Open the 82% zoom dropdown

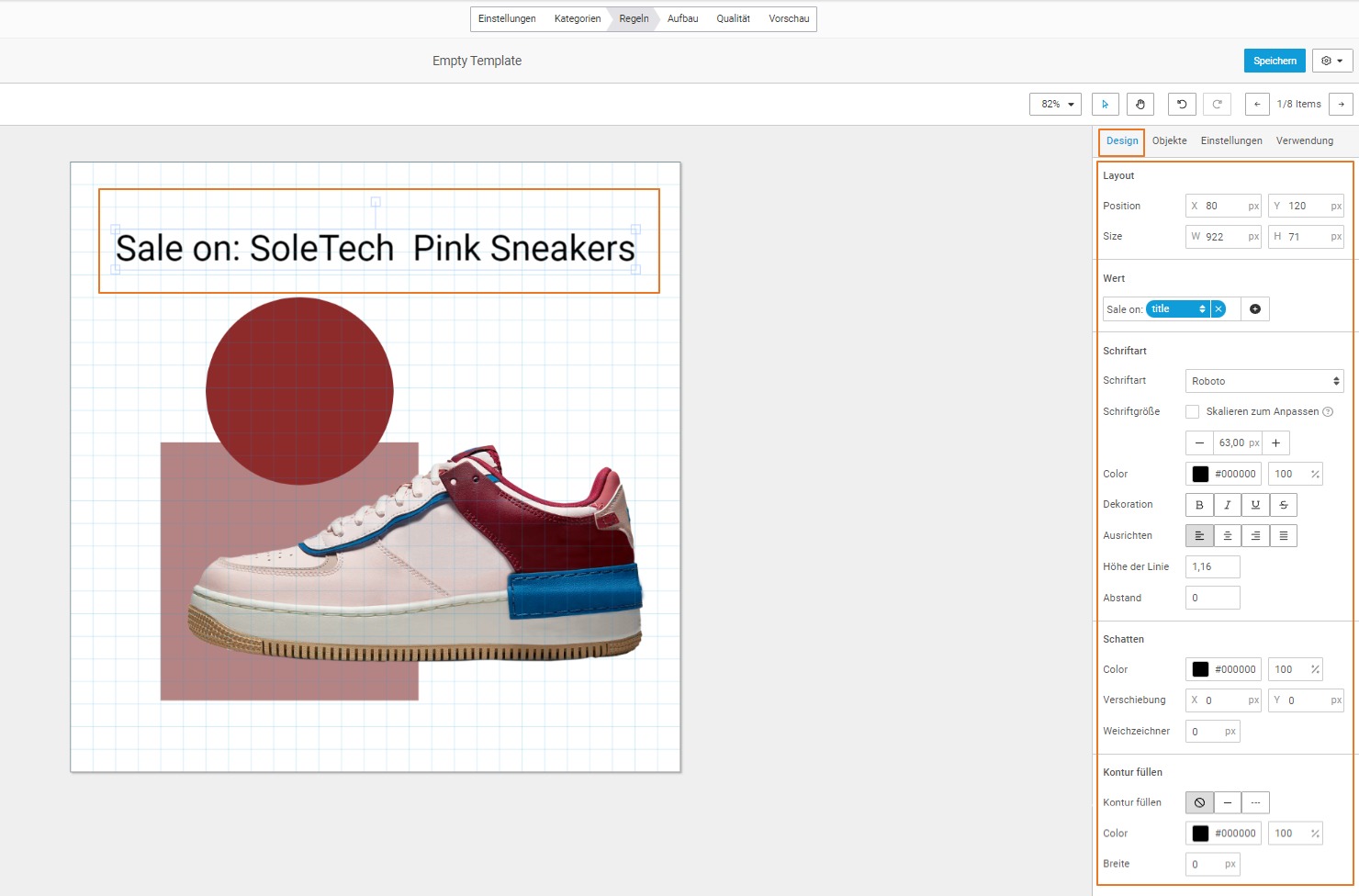[x=1055, y=104]
